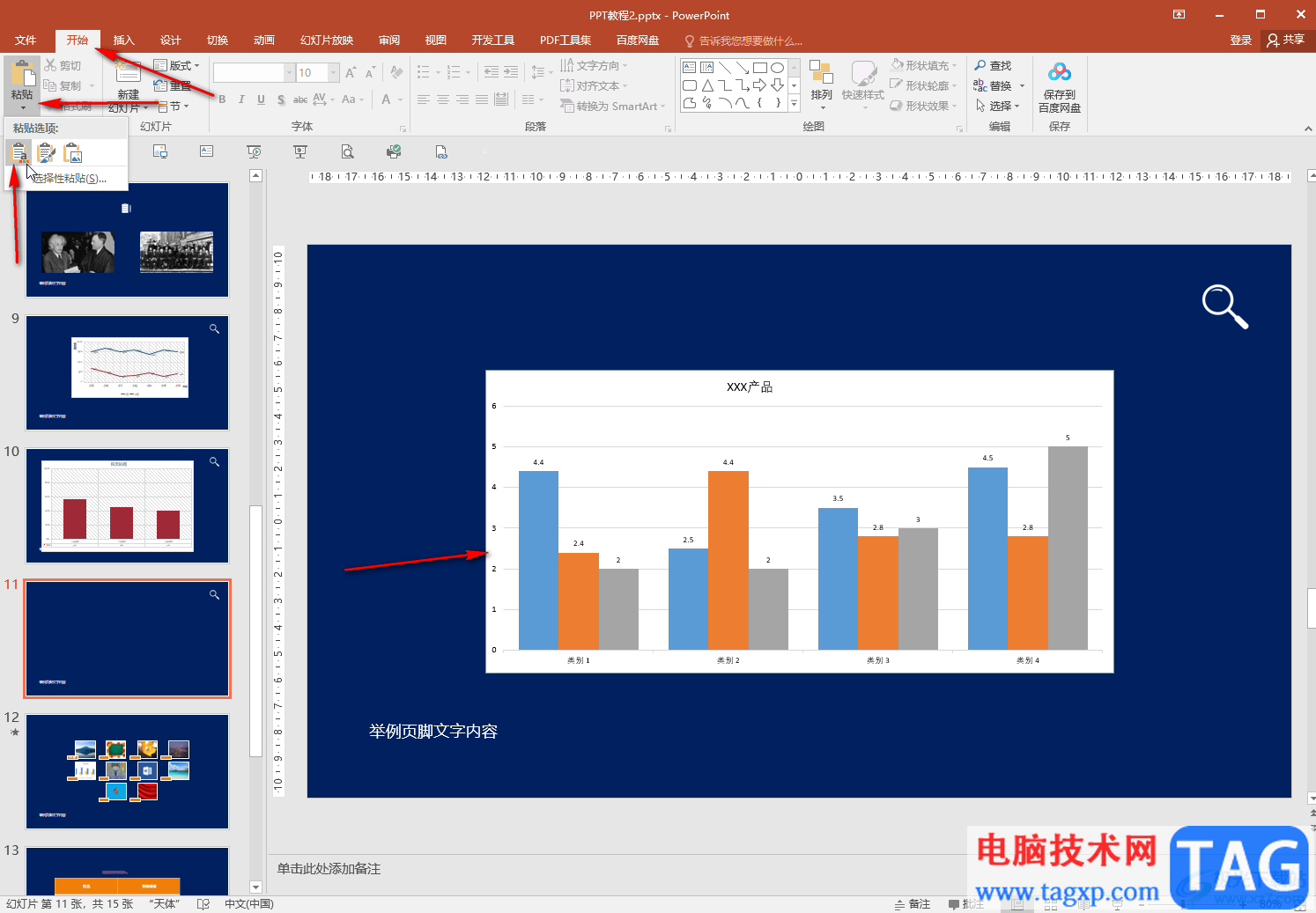The width and height of the screenshot is (1316, 913).
Task: Click Convert to SmartArt button
Action: 613,106
